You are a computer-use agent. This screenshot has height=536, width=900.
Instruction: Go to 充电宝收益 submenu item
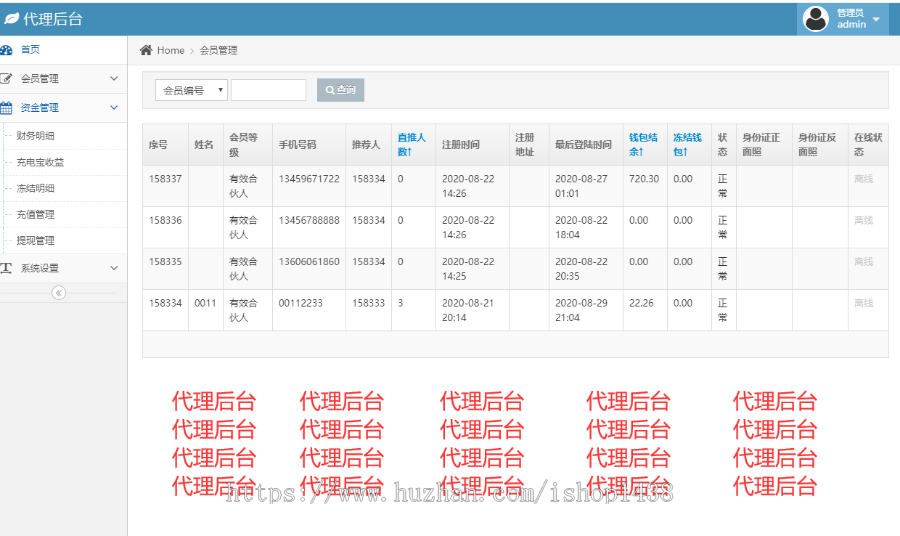pyautogui.click(x=40, y=162)
